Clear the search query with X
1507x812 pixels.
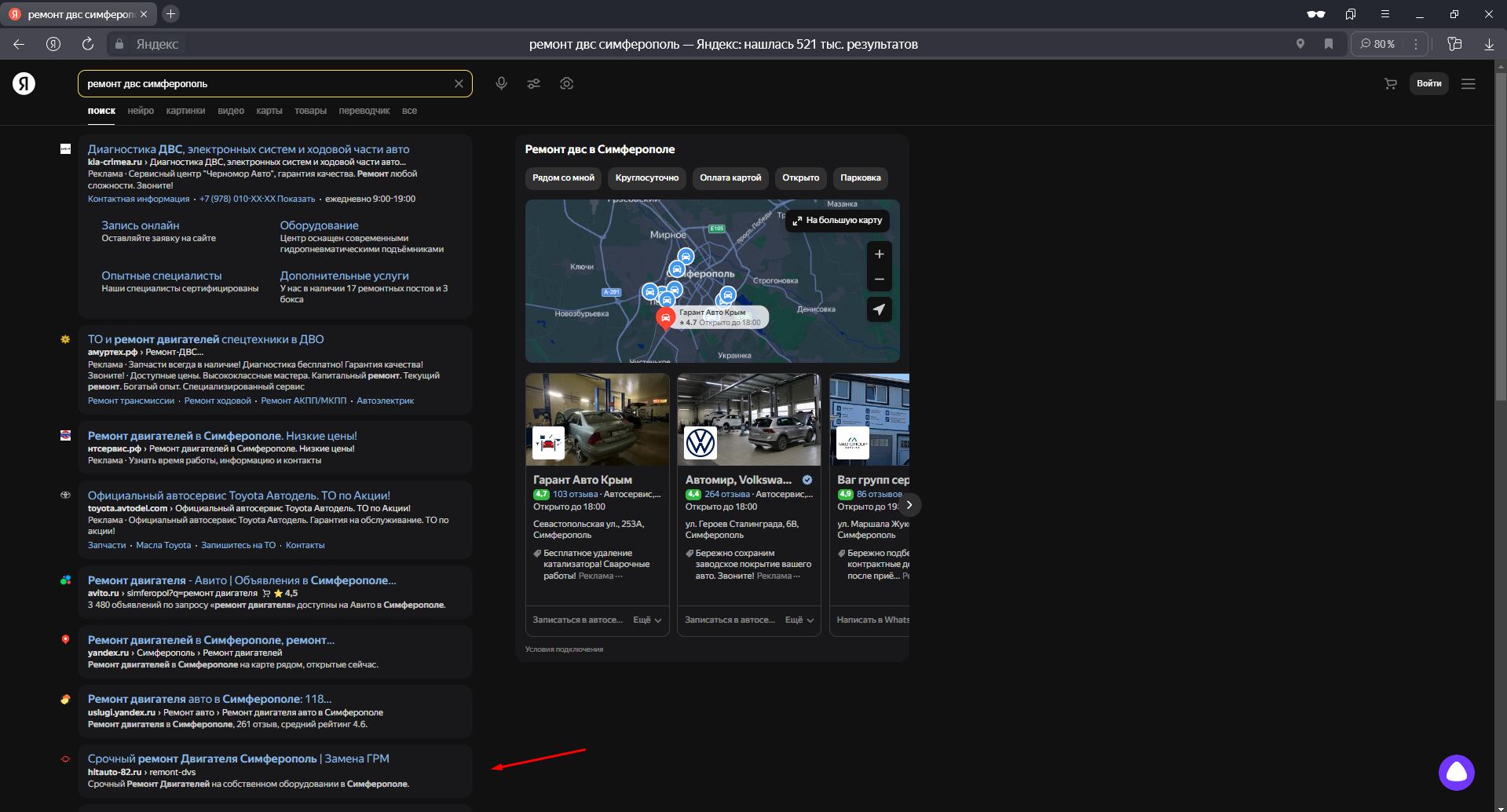click(459, 83)
